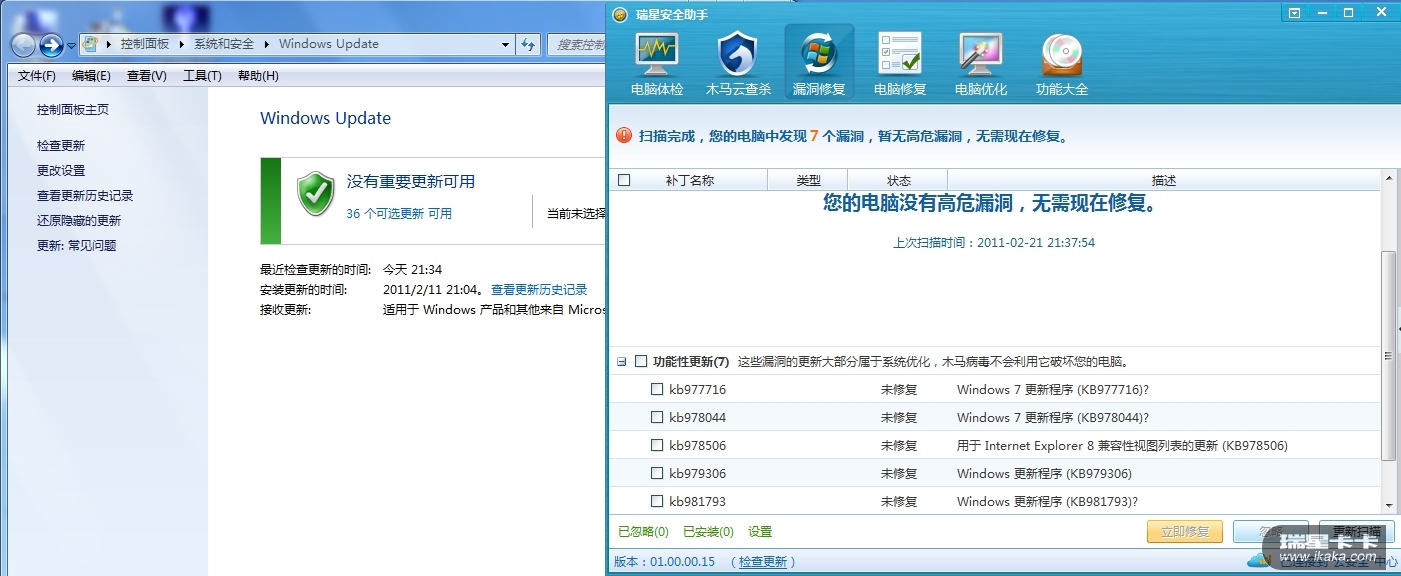Viewport: 1401px width, 576px height.
Task: Click the 更新扫描 rescan button
Action: tap(1357, 532)
